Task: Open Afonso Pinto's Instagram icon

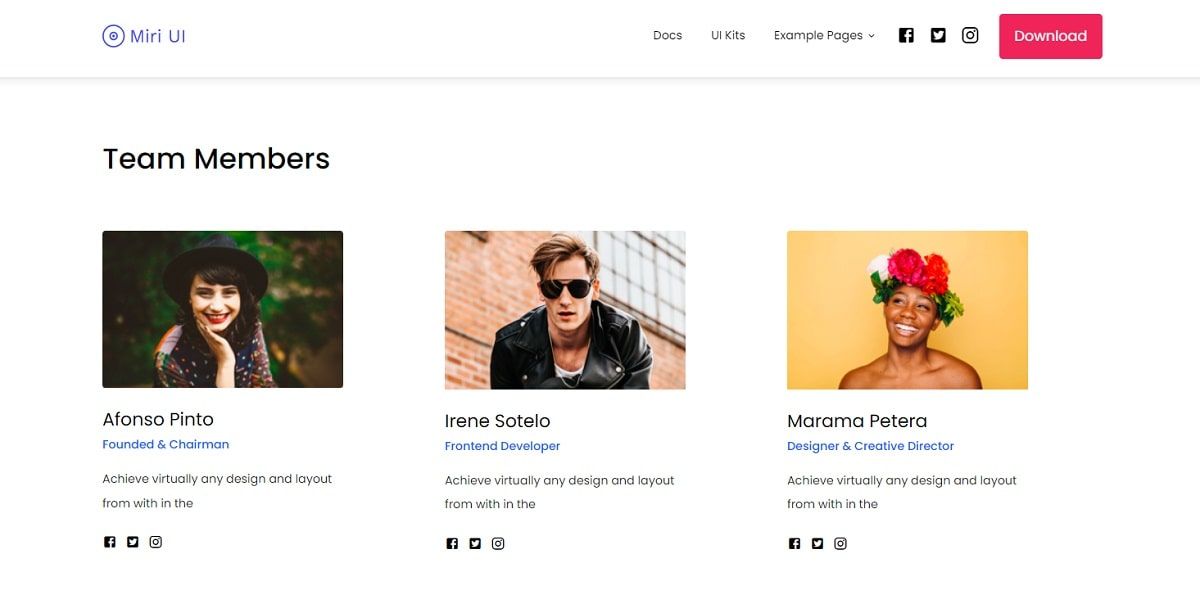Action: click(x=156, y=541)
